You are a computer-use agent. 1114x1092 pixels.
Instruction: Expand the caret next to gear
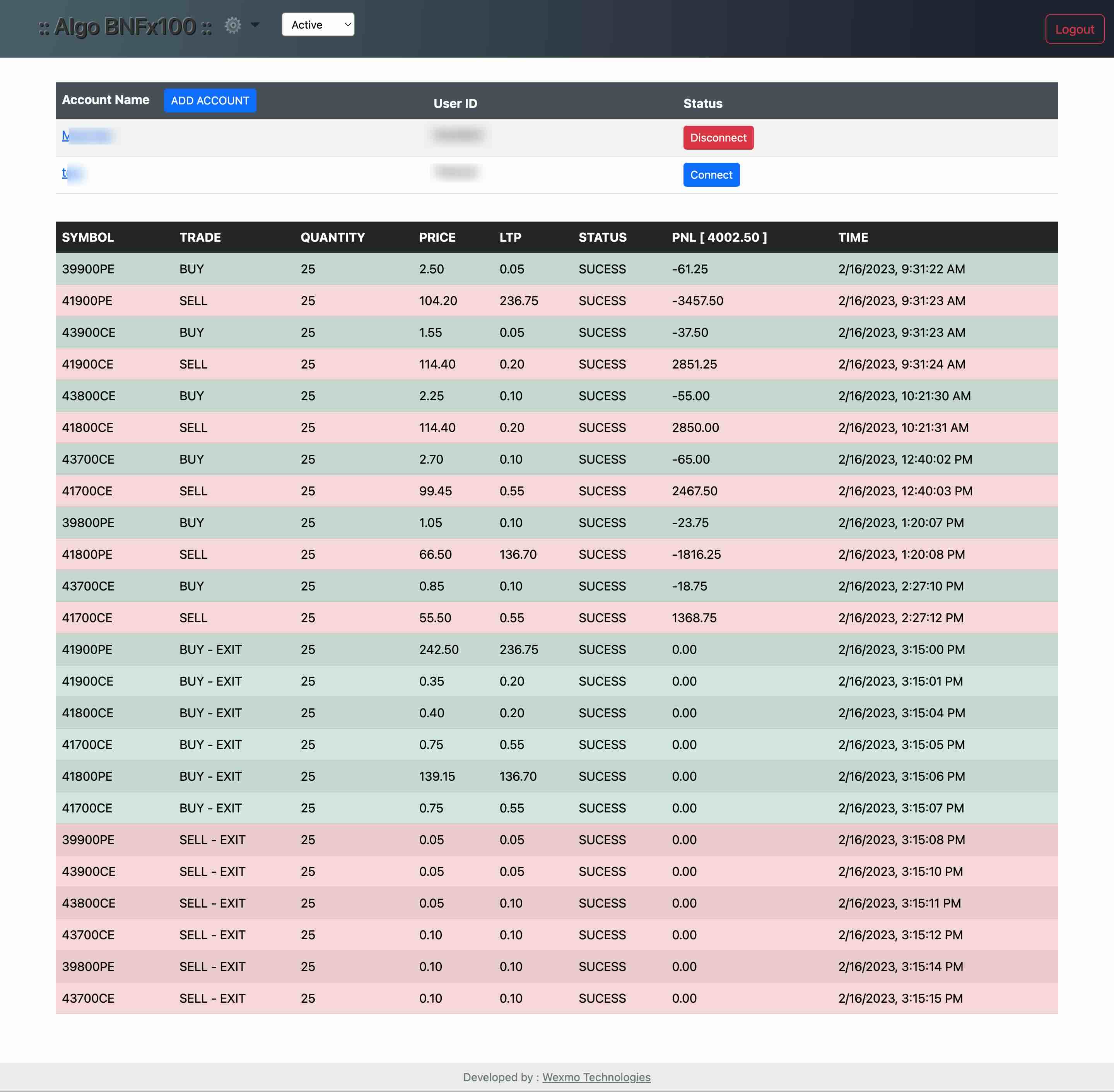click(x=255, y=25)
